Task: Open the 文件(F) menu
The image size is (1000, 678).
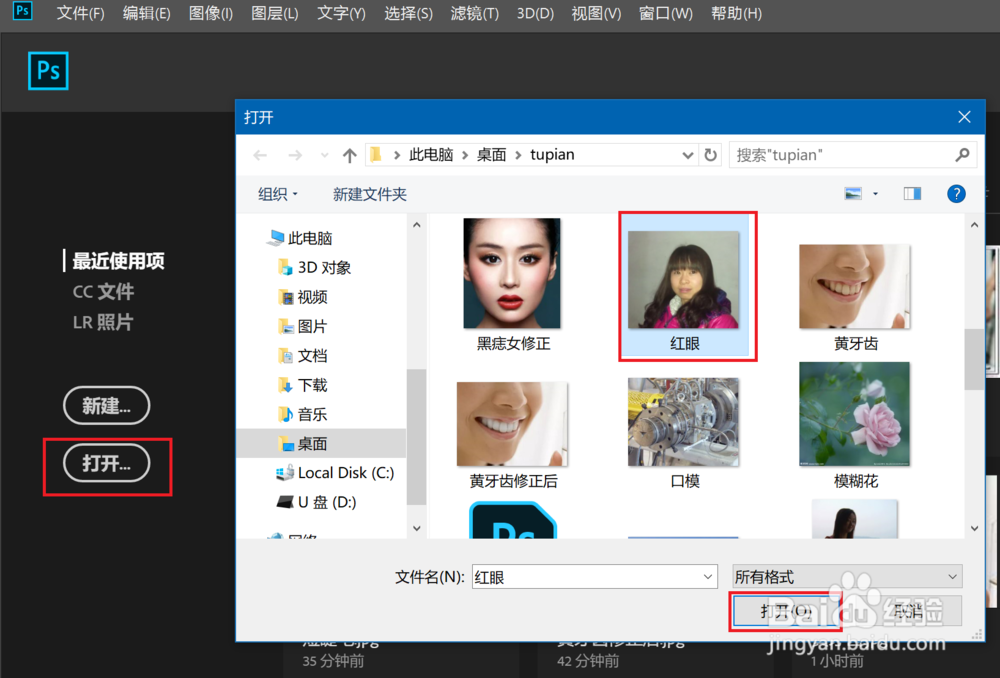Action: point(80,13)
